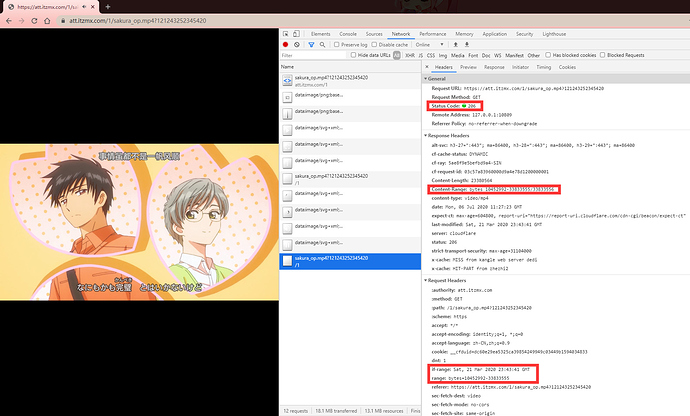690x416 pixels.
Task: Stop recording network log (red dot)
Action: click(285, 44)
